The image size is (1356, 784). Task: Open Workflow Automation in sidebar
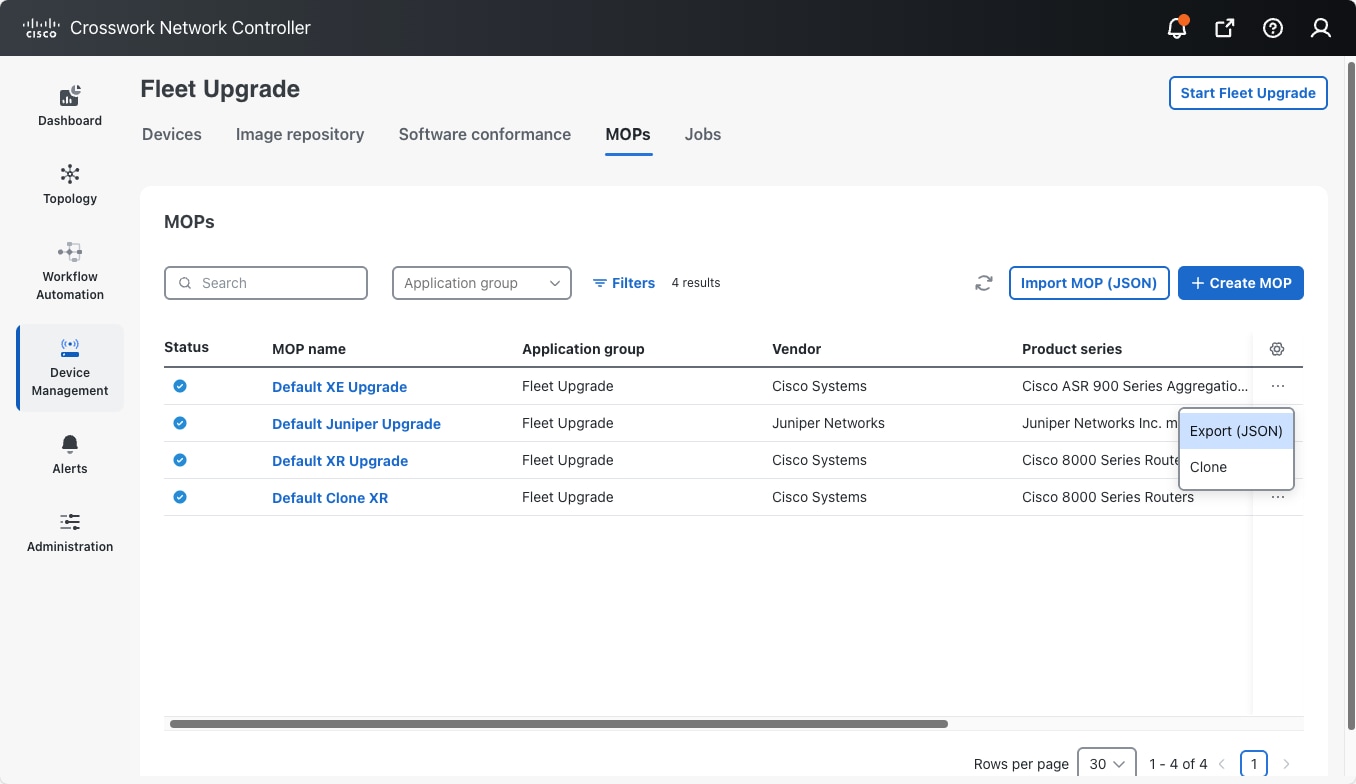click(70, 271)
